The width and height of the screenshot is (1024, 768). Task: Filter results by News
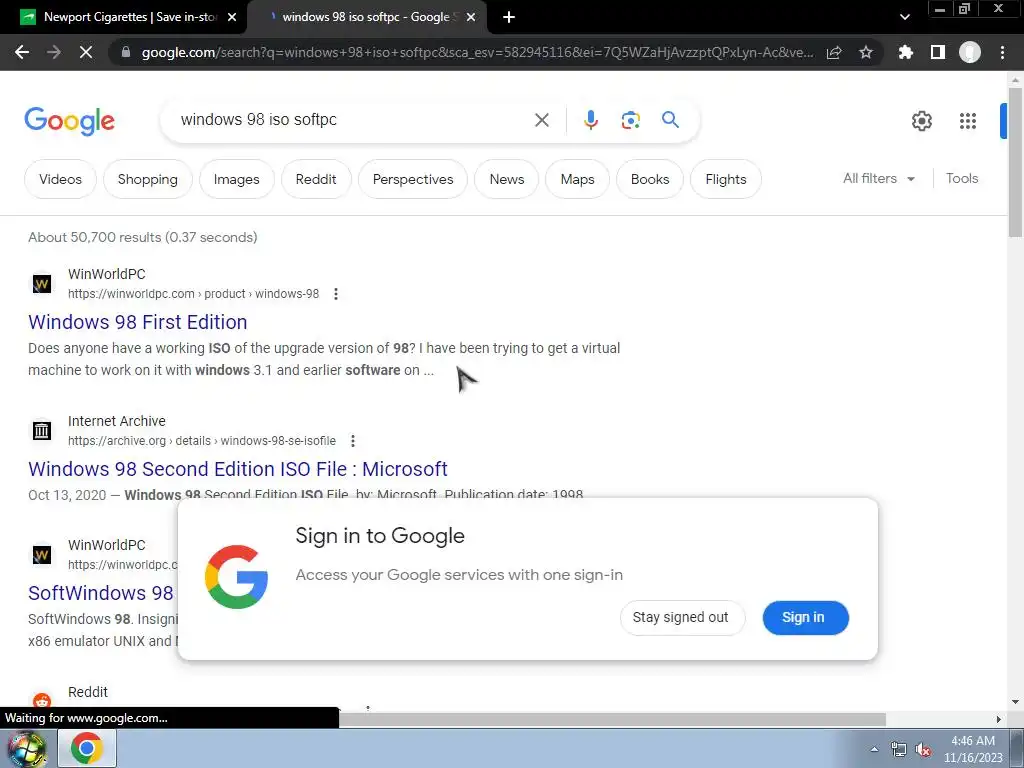[507, 179]
